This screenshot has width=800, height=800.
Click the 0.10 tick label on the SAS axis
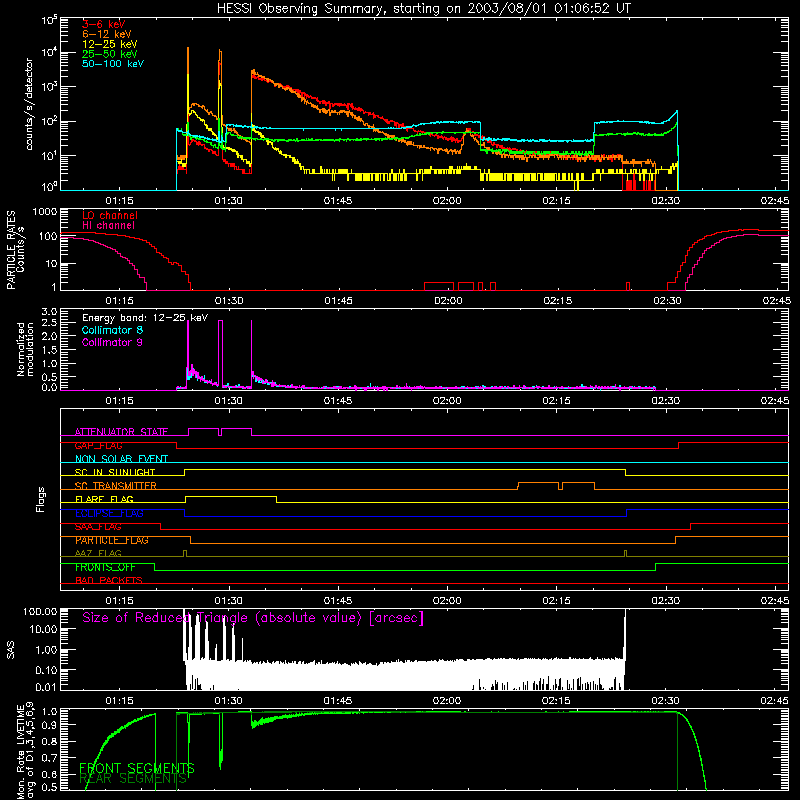click(x=46, y=670)
